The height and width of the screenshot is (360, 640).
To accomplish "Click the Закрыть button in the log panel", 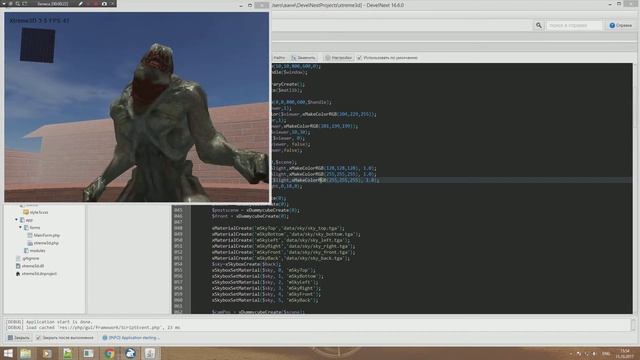I will pyautogui.click(x=19, y=338).
